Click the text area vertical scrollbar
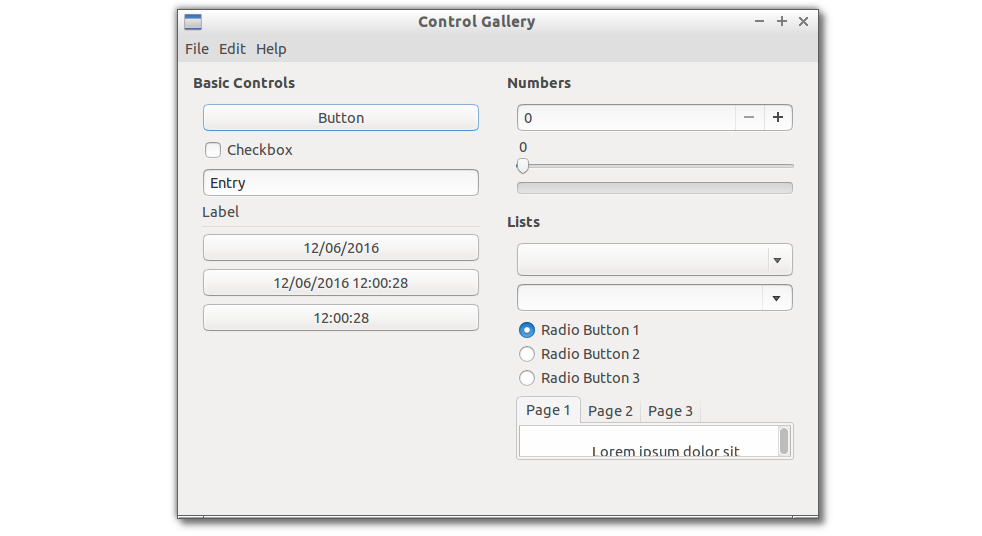Viewport: 982px width, 536px height. coord(784,441)
